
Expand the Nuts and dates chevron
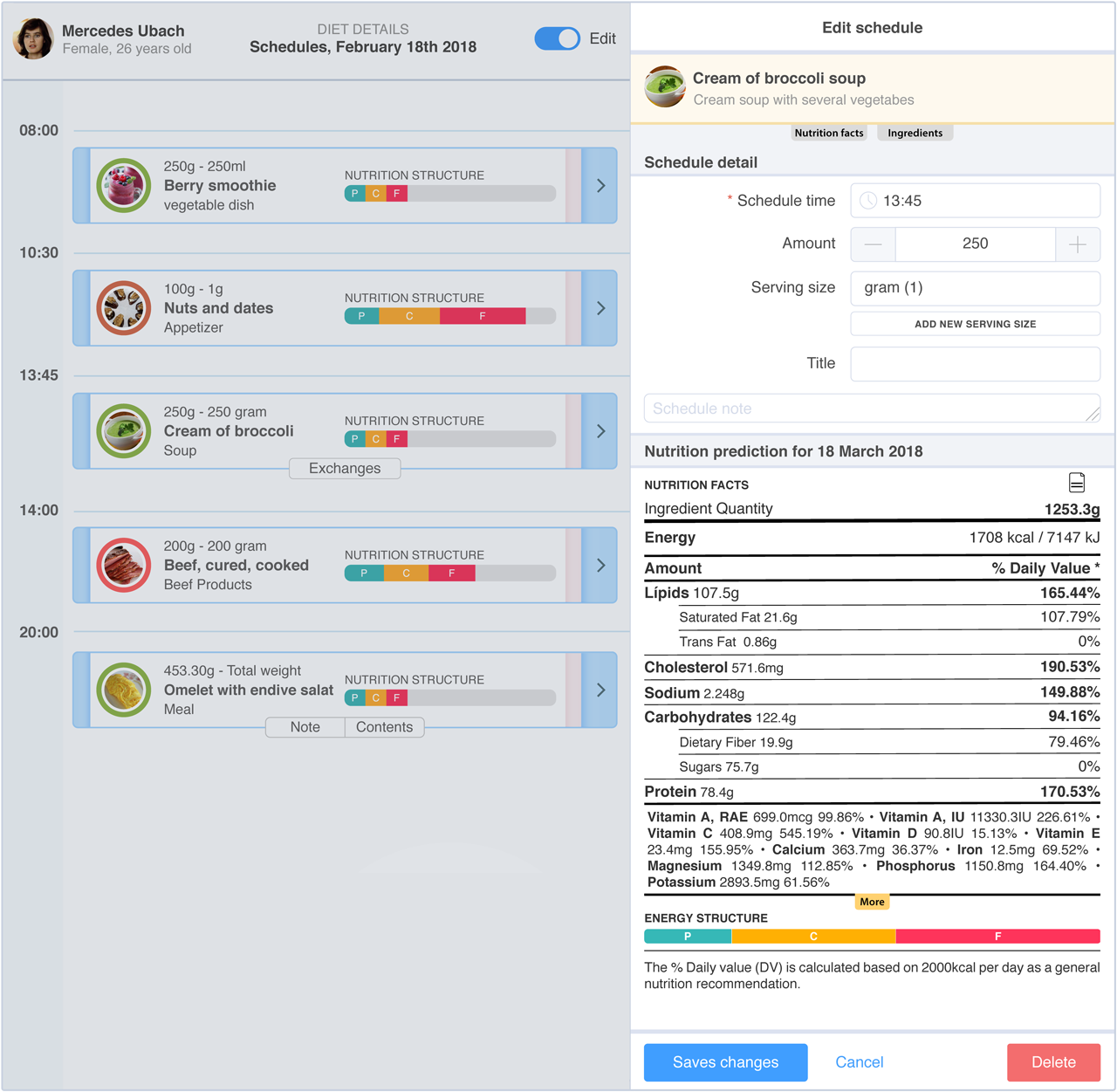600,308
